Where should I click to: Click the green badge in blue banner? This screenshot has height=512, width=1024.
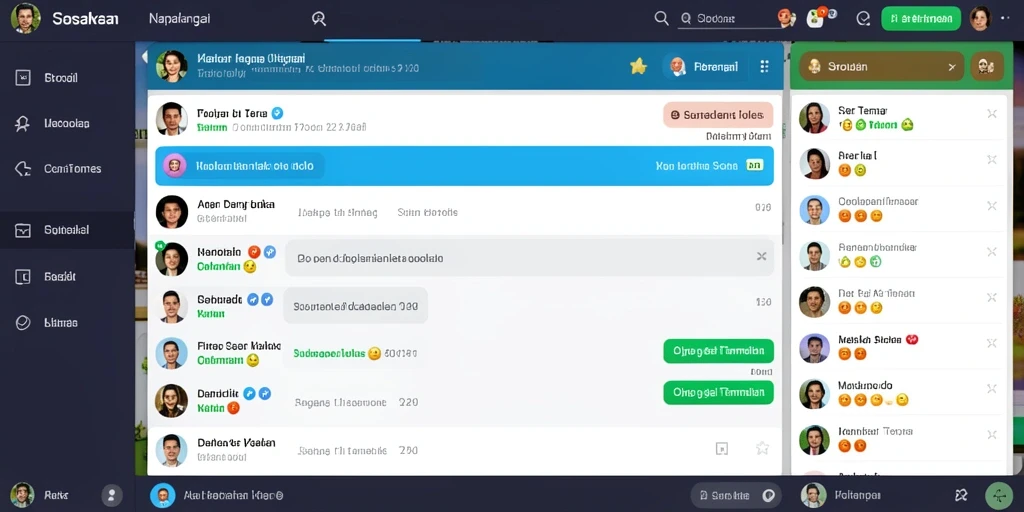(x=754, y=166)
